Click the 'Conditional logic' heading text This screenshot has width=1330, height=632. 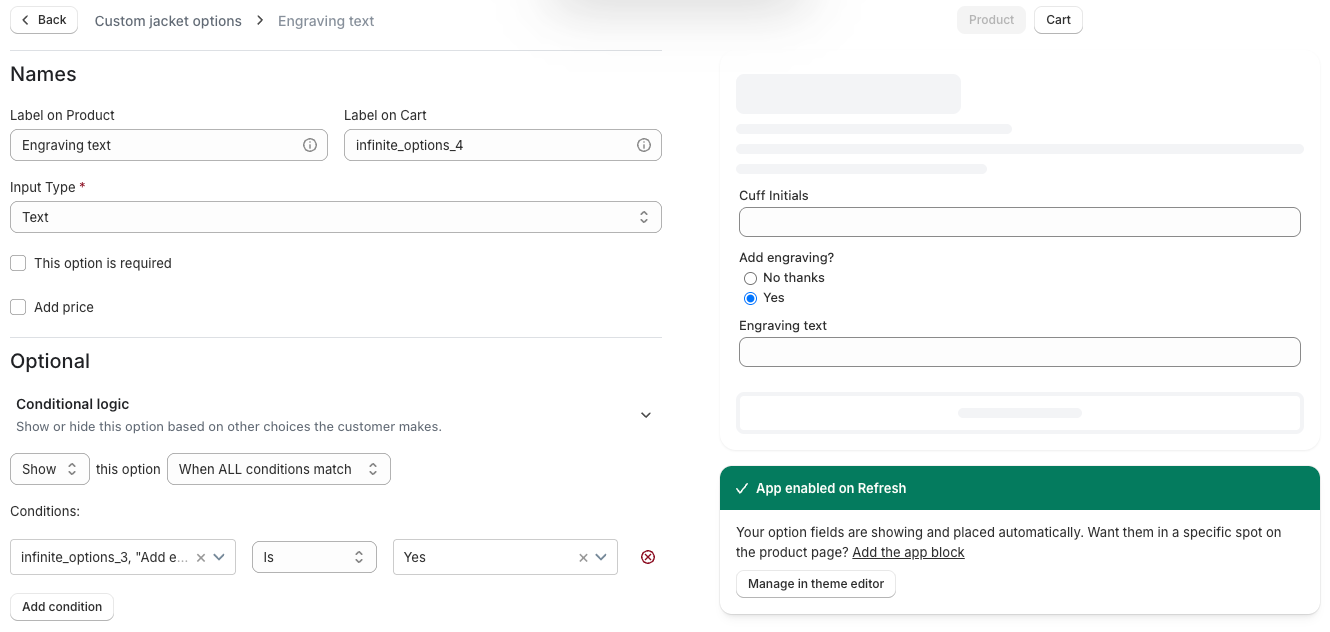click(x=73, y=404)
